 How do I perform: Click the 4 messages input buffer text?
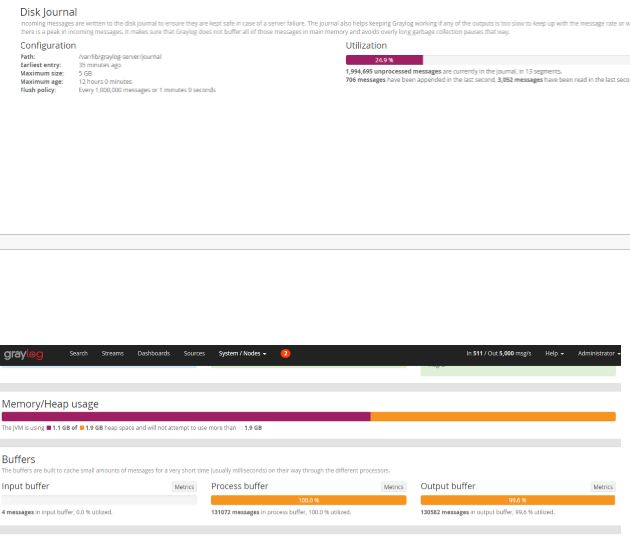point(18,512)
